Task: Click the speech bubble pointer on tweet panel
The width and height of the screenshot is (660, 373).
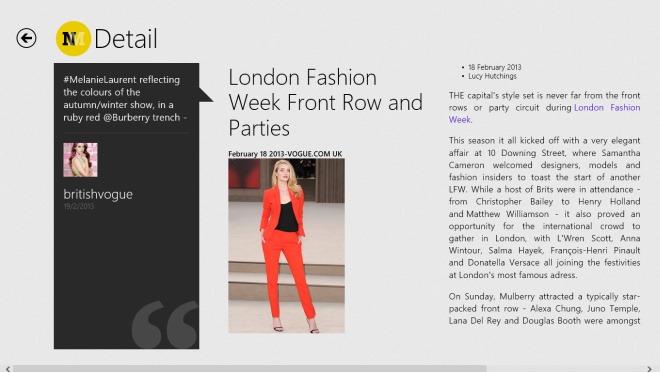Action: (206, 95)
